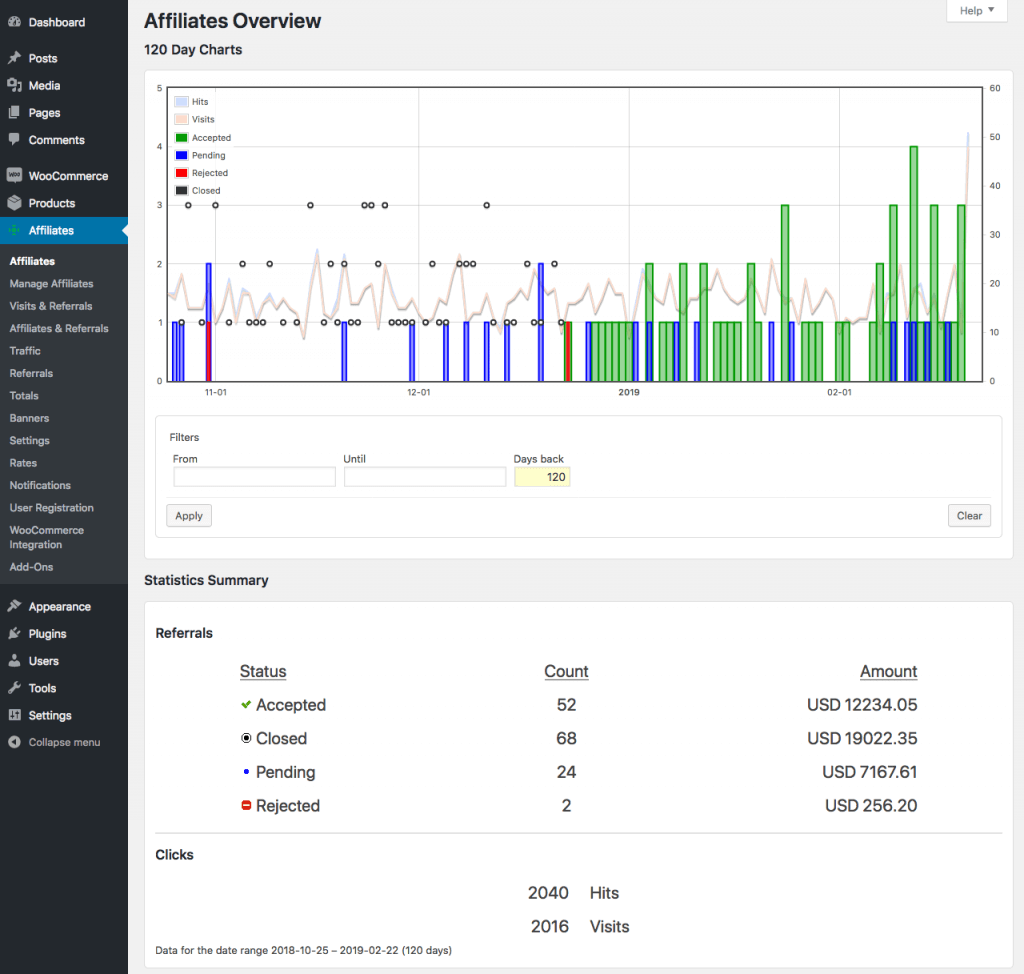
Task: Click the 2040 Hits value
Action: [548, 892]
